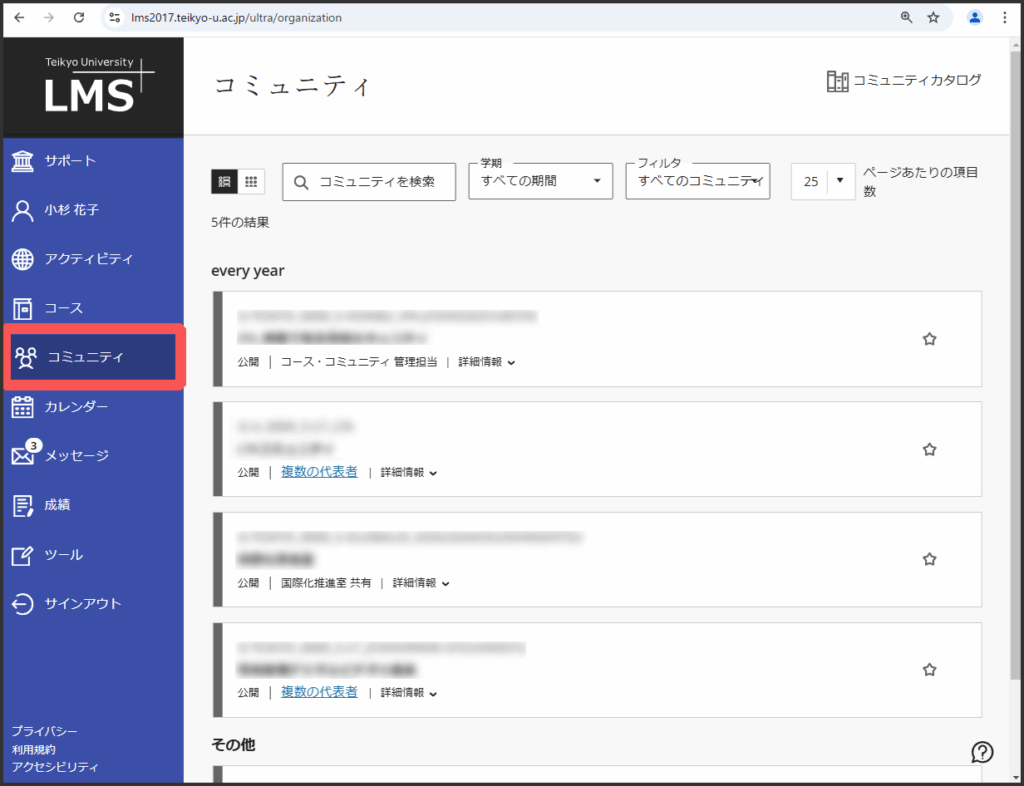Open コミュニティ in the sidebar
Viewport: 1024px width, 786px height.
93,357
